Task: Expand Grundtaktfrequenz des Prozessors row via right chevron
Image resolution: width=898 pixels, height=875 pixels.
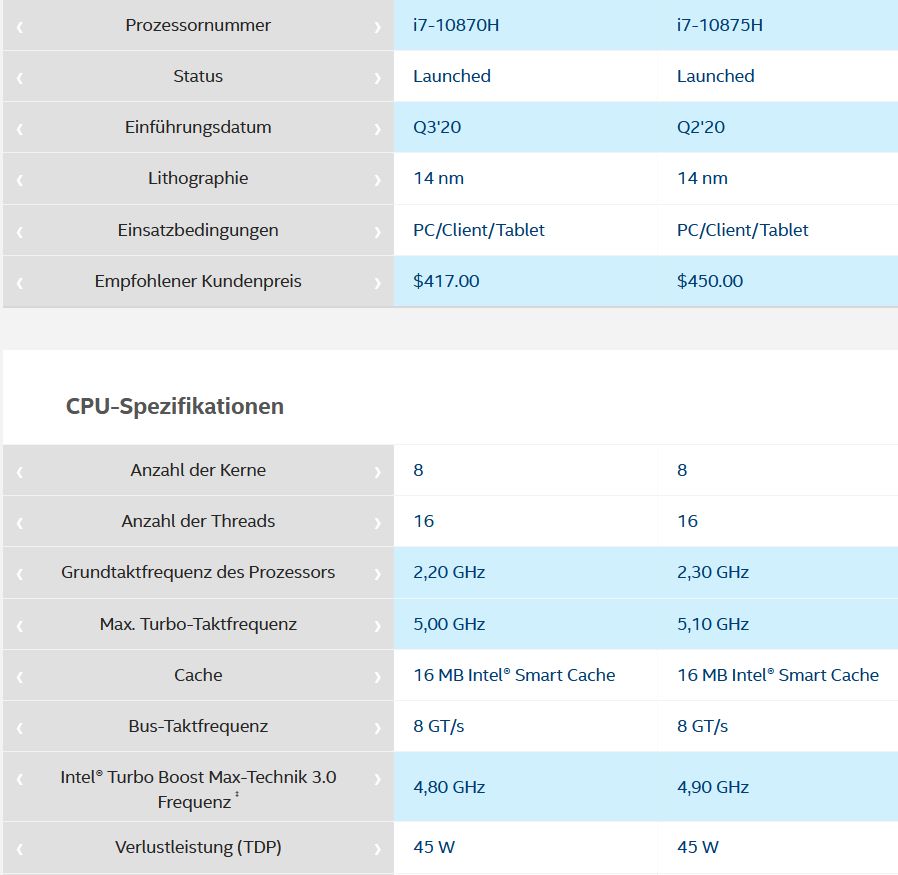Action: pyautogui.click(x=377, y=574)
